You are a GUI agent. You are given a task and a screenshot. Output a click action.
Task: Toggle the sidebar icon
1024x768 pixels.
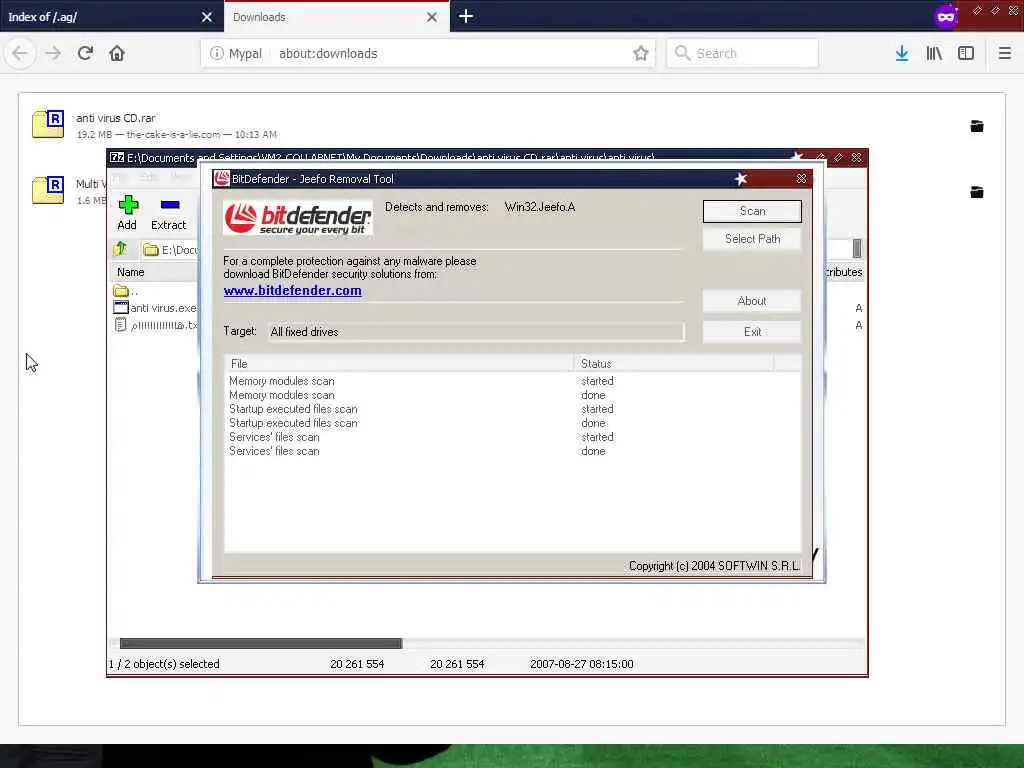coord(966,54)
